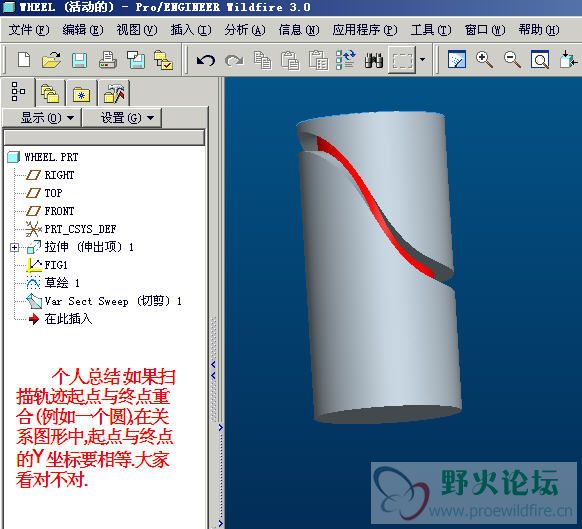Click the Copy icon
This screenshot has height=529, width=582.
pyautogui.click(x=262, y=60)
